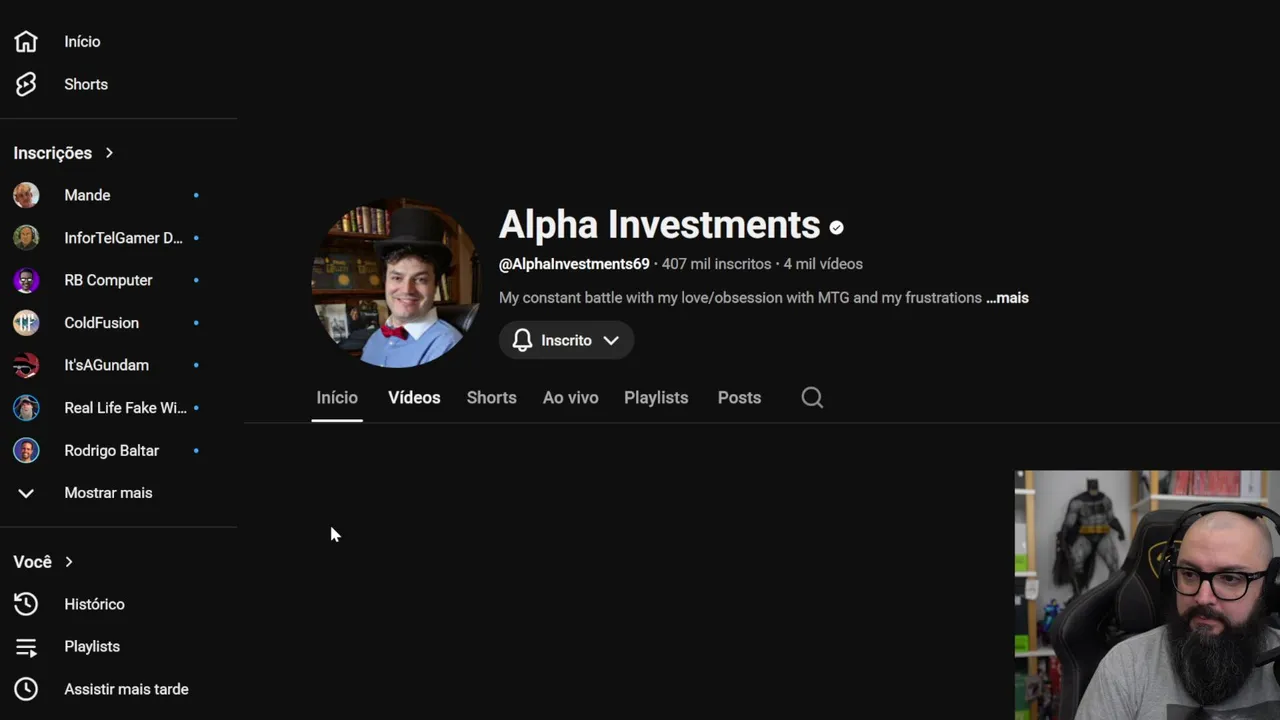Open the Mande channel avatar

pyautogui.click(x=26, y=195)
